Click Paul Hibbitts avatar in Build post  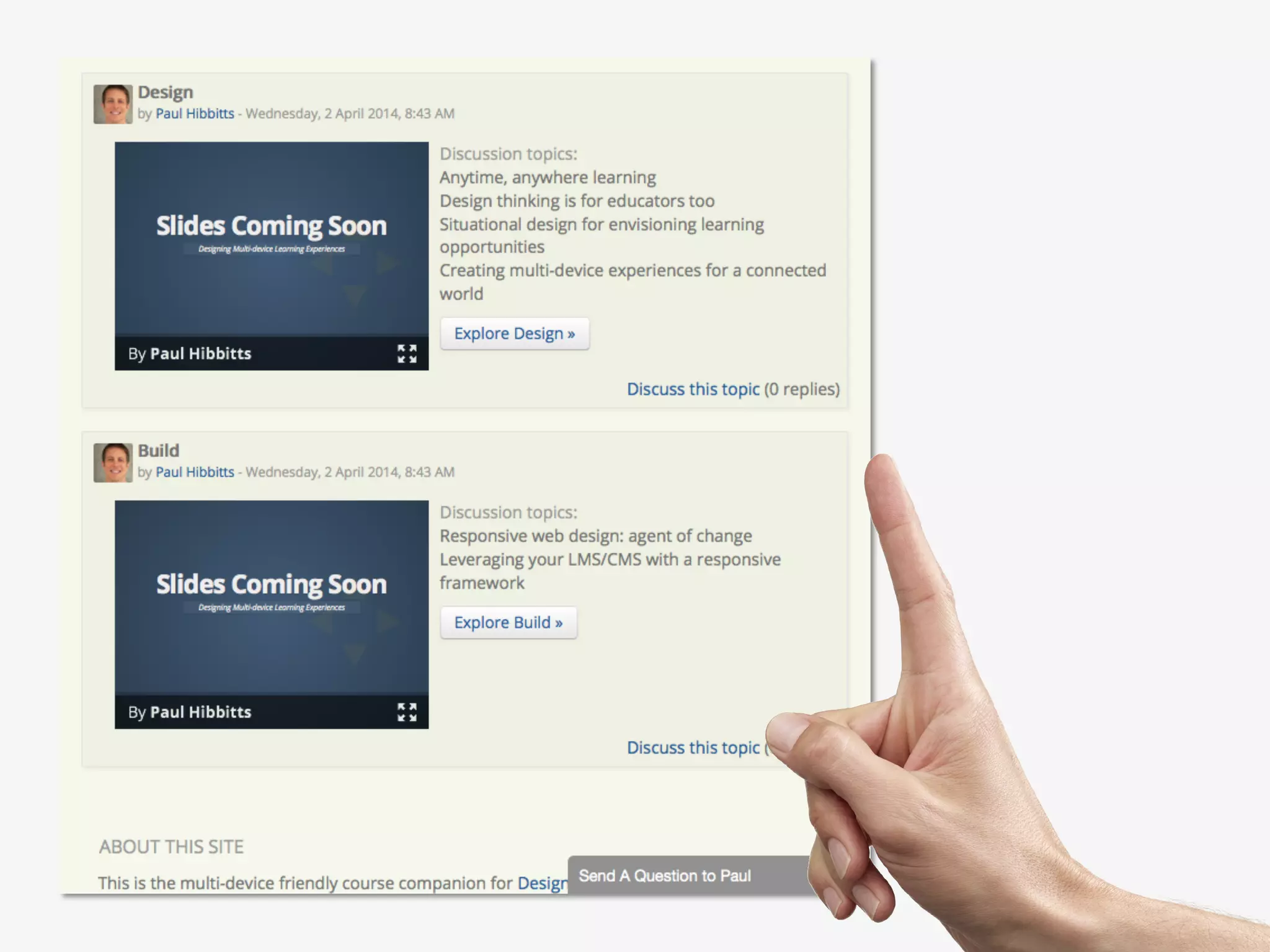point(113,462)
